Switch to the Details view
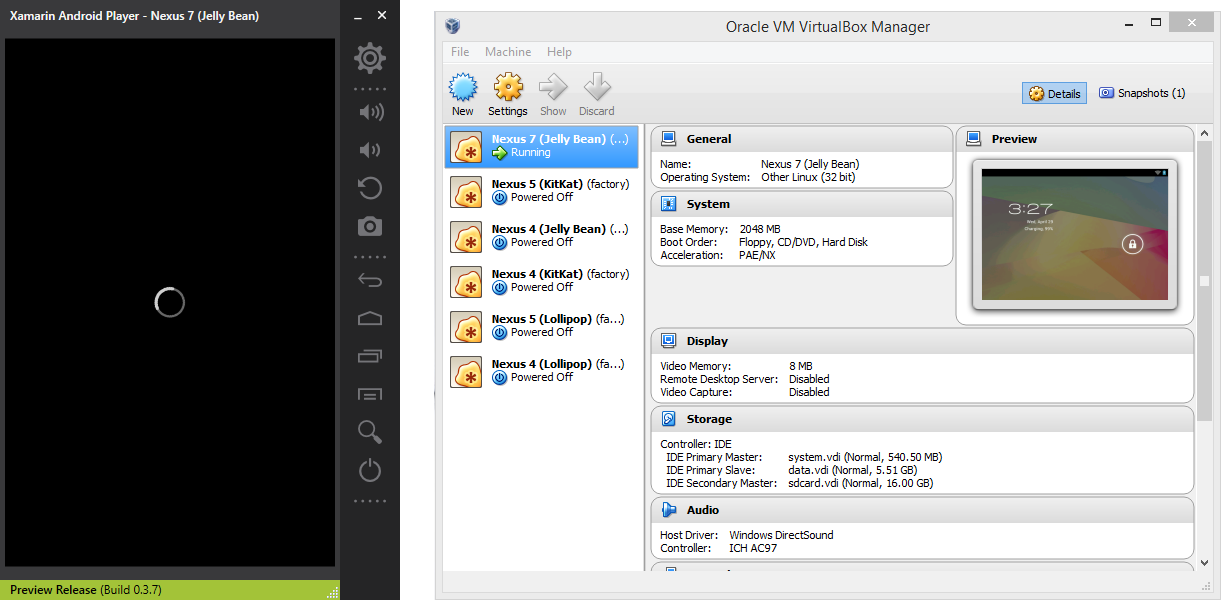This screenshot has width=1221, height=600. tap(1055, 93)
